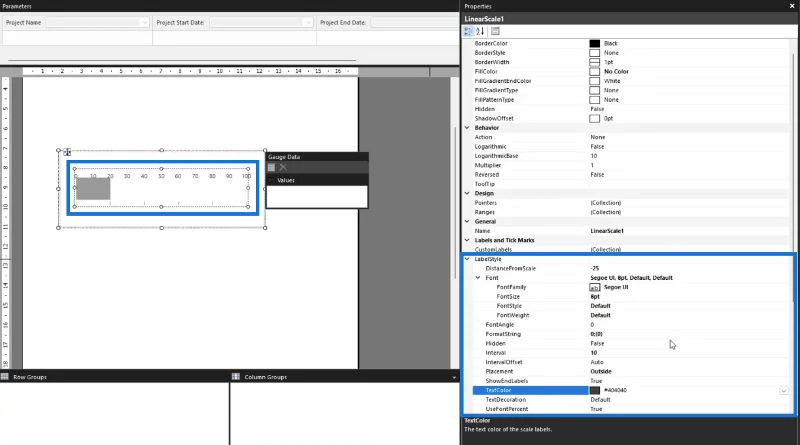Select the FontWeight Default value
The image size is (800, 445).
(600, 315)
